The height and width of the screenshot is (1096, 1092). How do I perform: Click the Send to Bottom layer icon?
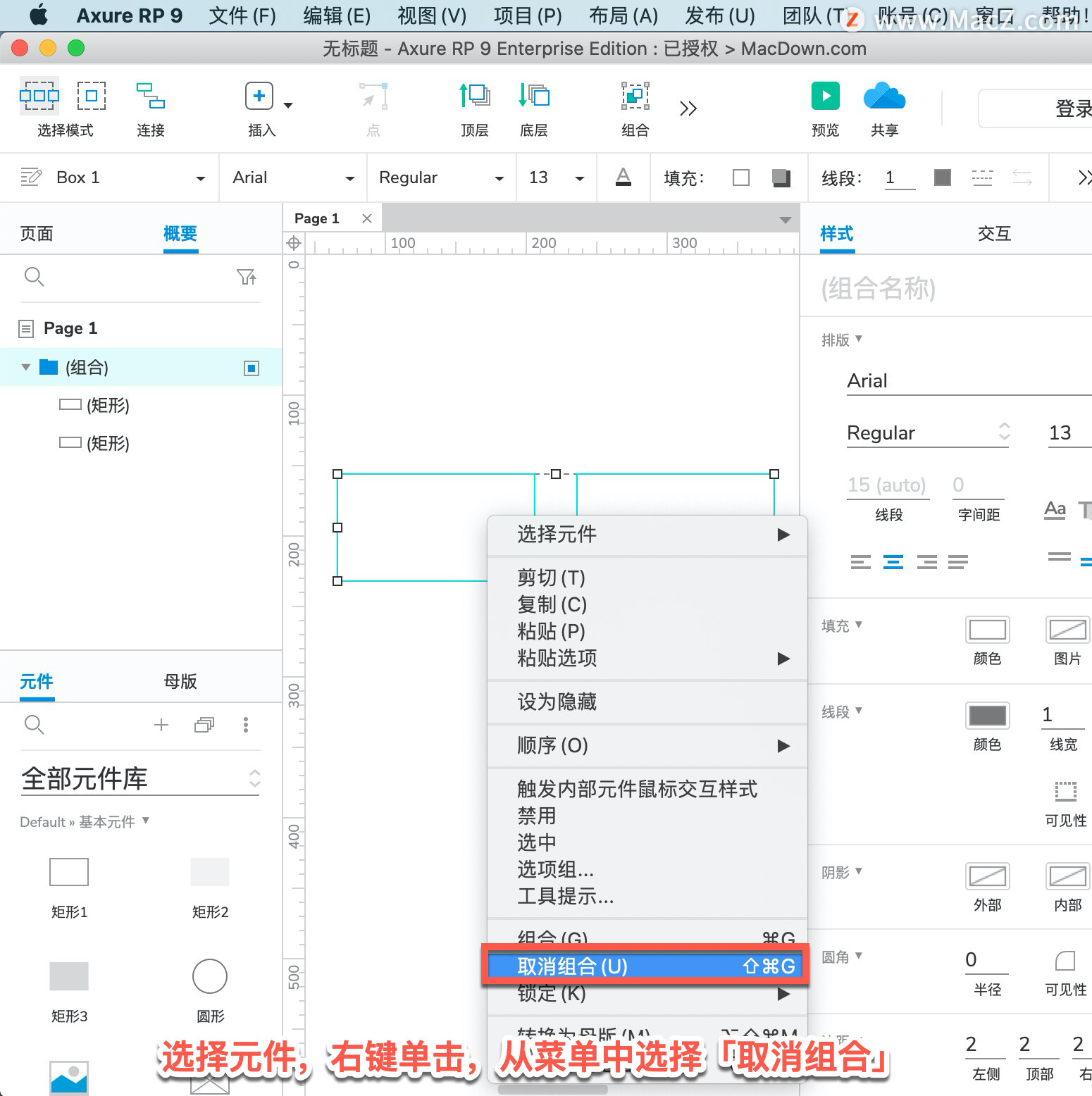[x=534, y=95]
